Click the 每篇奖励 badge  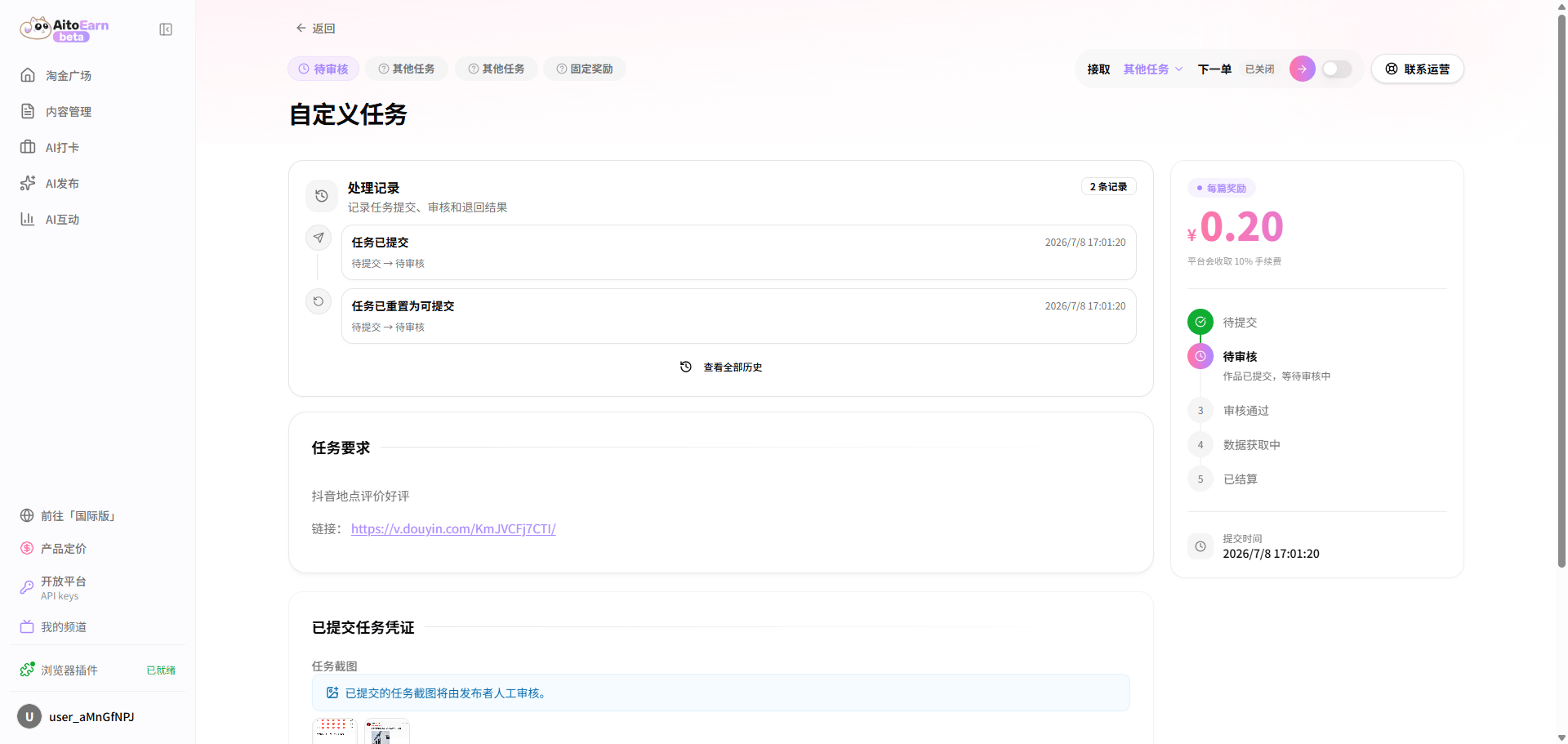click(x=1221, y=188)
